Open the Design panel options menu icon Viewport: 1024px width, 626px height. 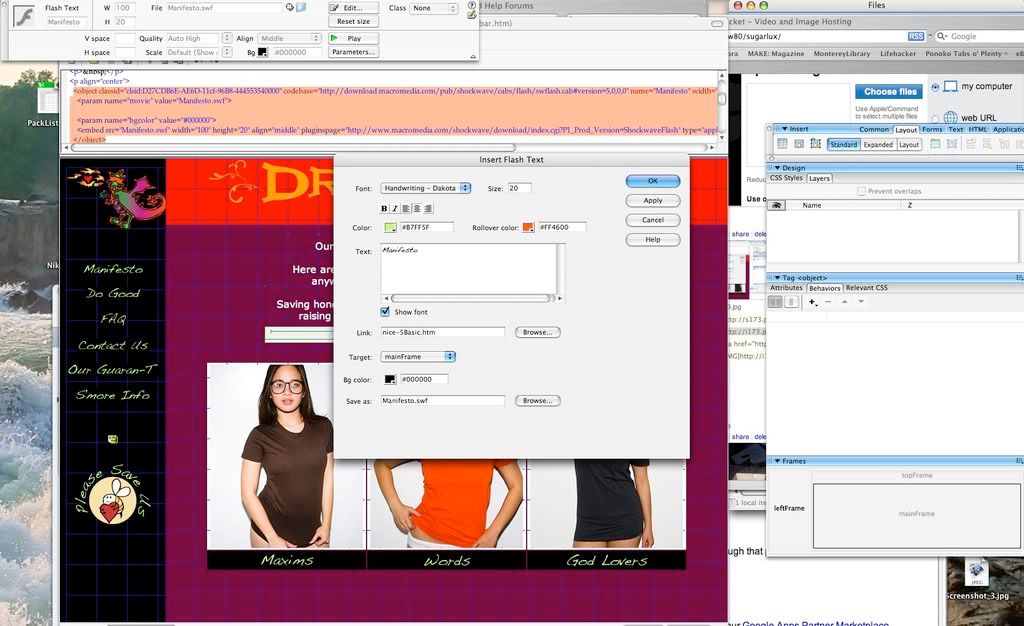(1019, 168)
